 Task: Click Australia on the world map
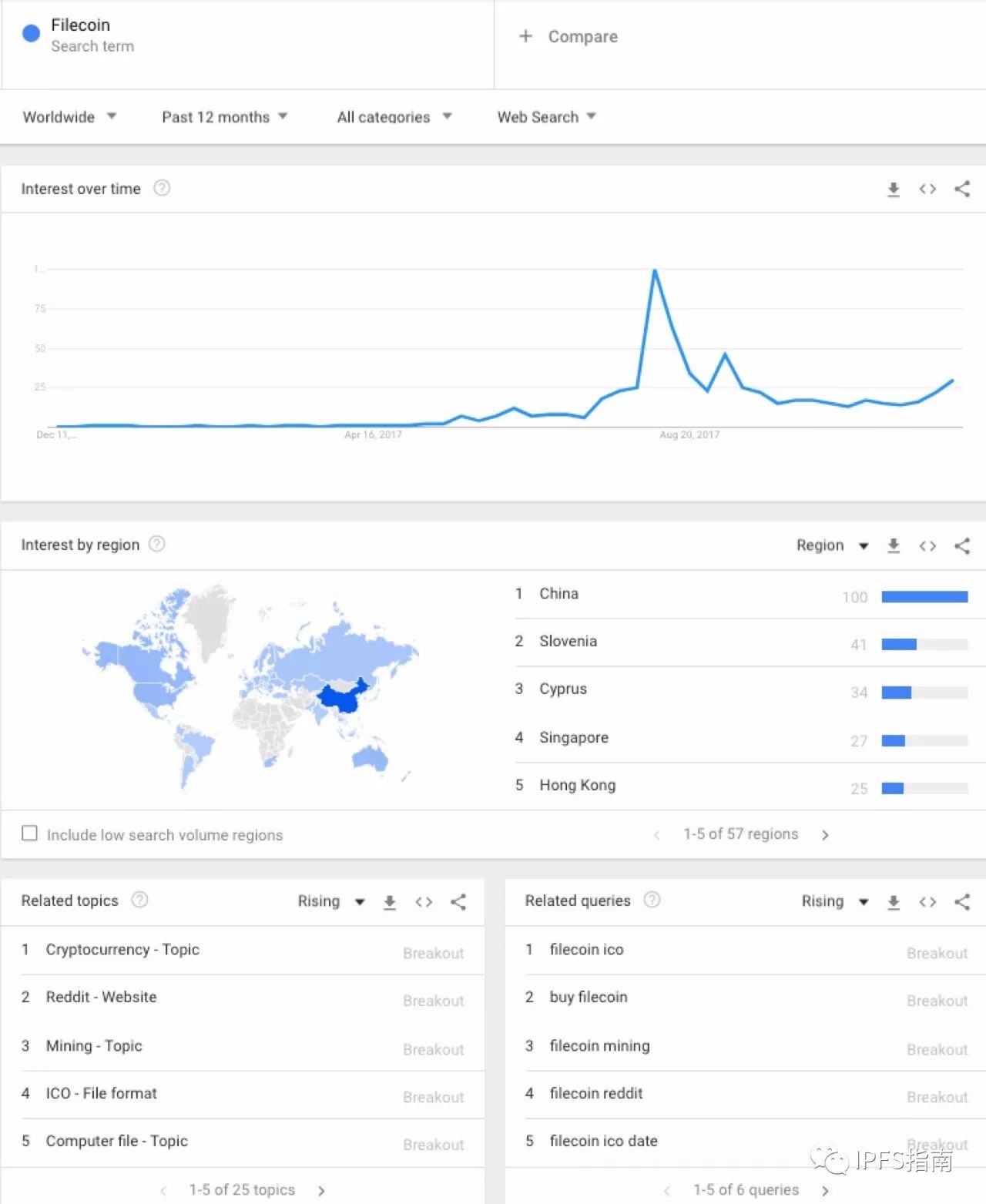(371, 758)
